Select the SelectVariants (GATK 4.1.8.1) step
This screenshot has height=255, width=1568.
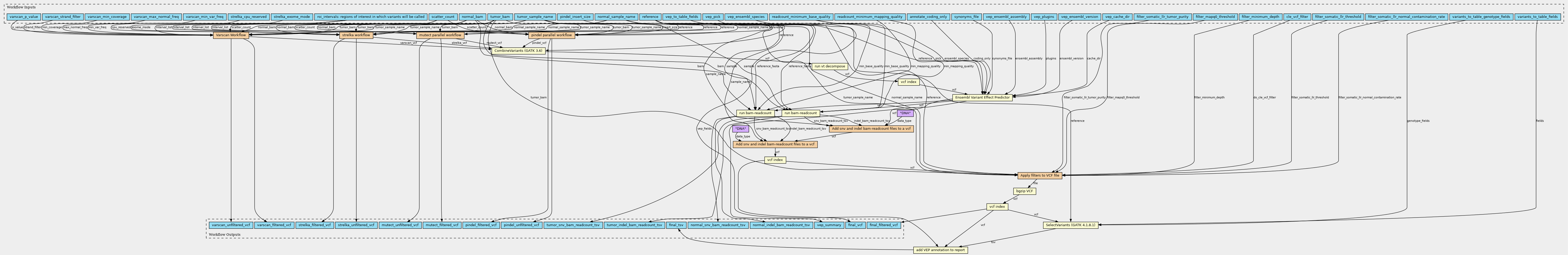click(1070, 225)
